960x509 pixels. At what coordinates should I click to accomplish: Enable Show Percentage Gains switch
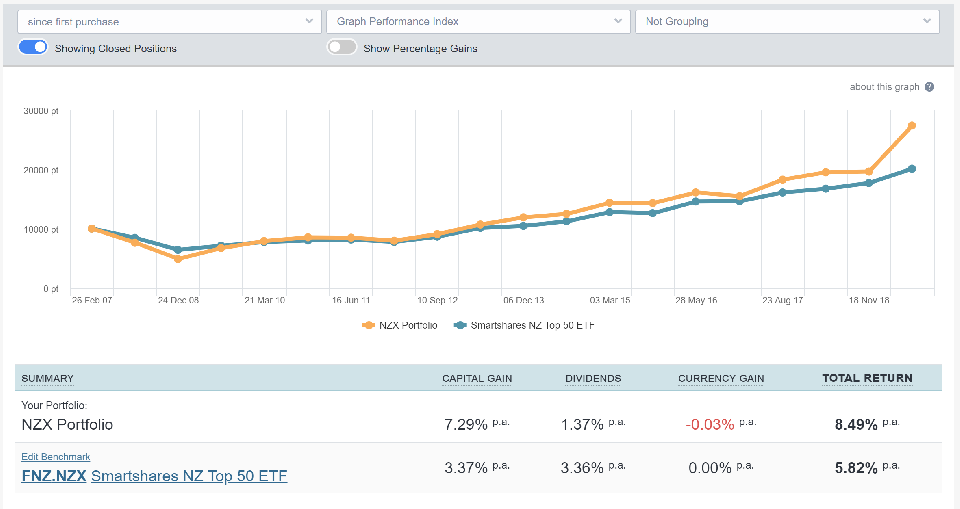pyautogui.click(x=342, y=48)
